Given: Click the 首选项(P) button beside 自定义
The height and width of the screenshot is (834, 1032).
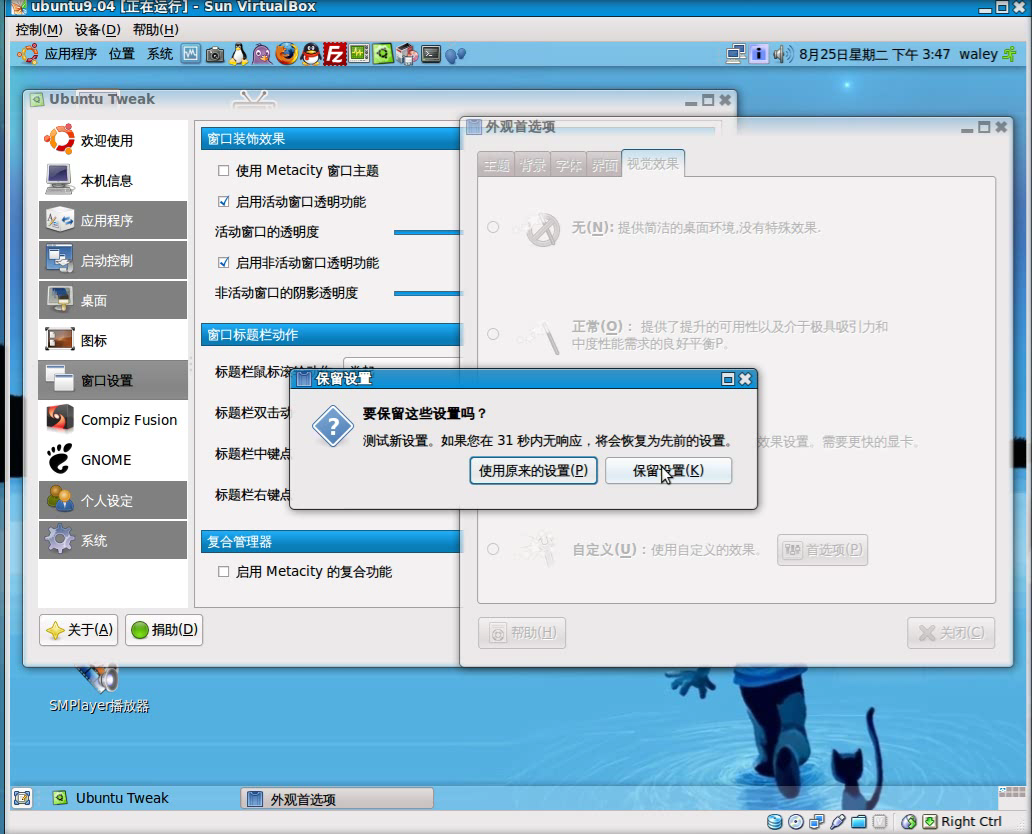Looking at the screenshot, I should 823,550.
